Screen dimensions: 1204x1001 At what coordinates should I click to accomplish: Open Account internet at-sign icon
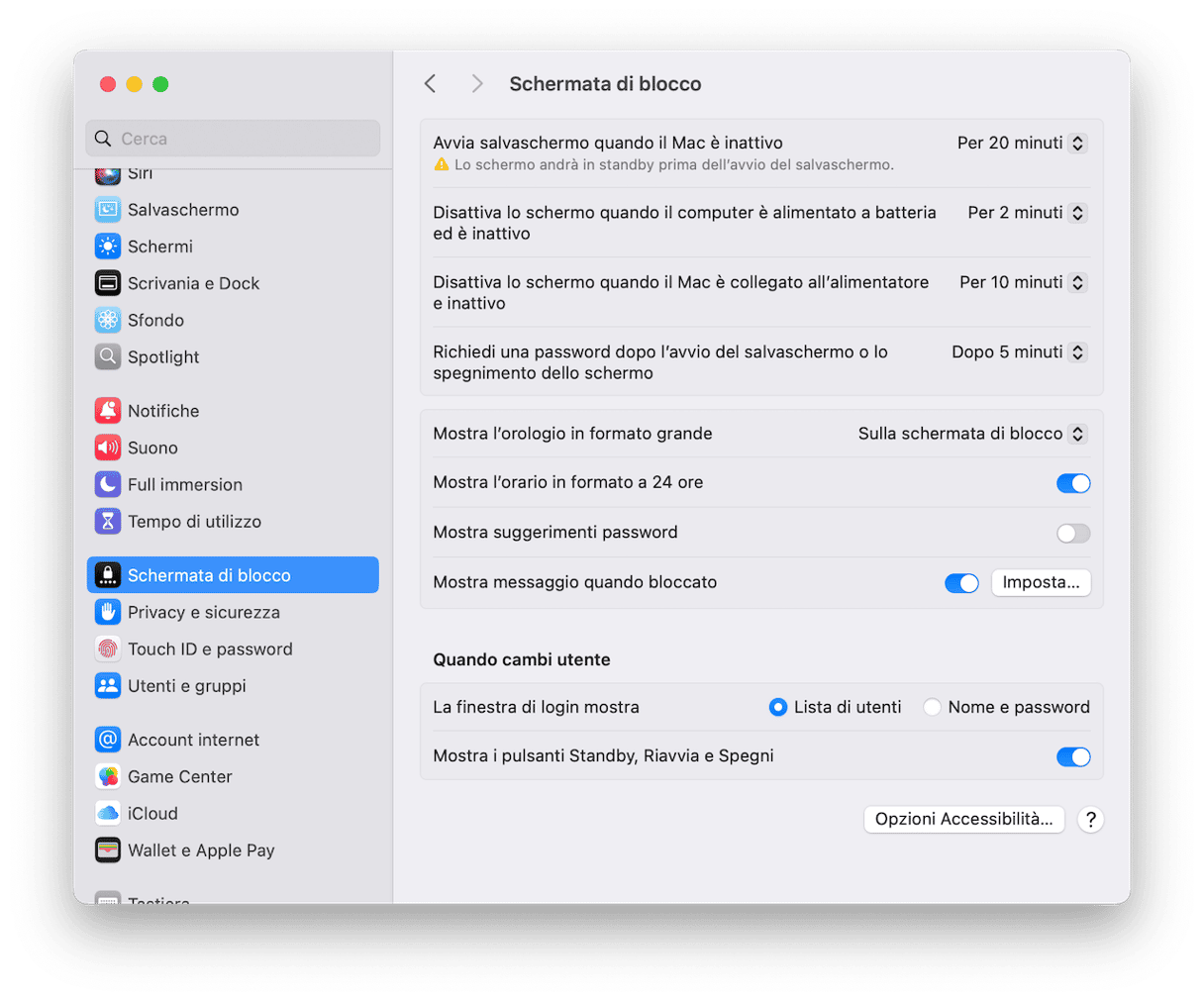[x=107, y=740]
